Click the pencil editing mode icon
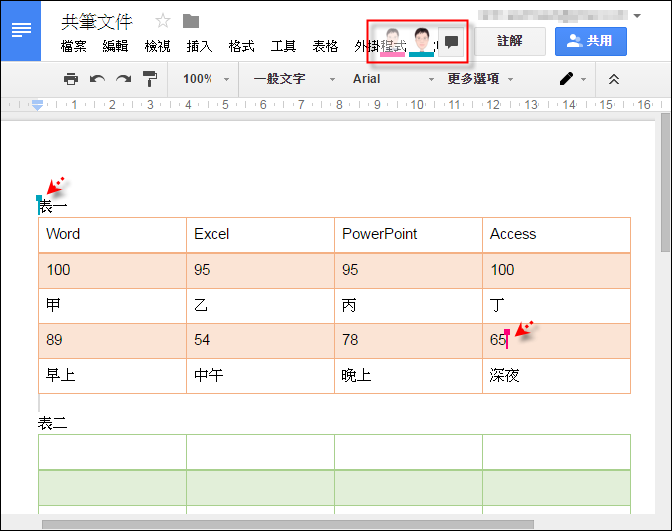This screenshot has height=531, width=672. coord(566,79)
